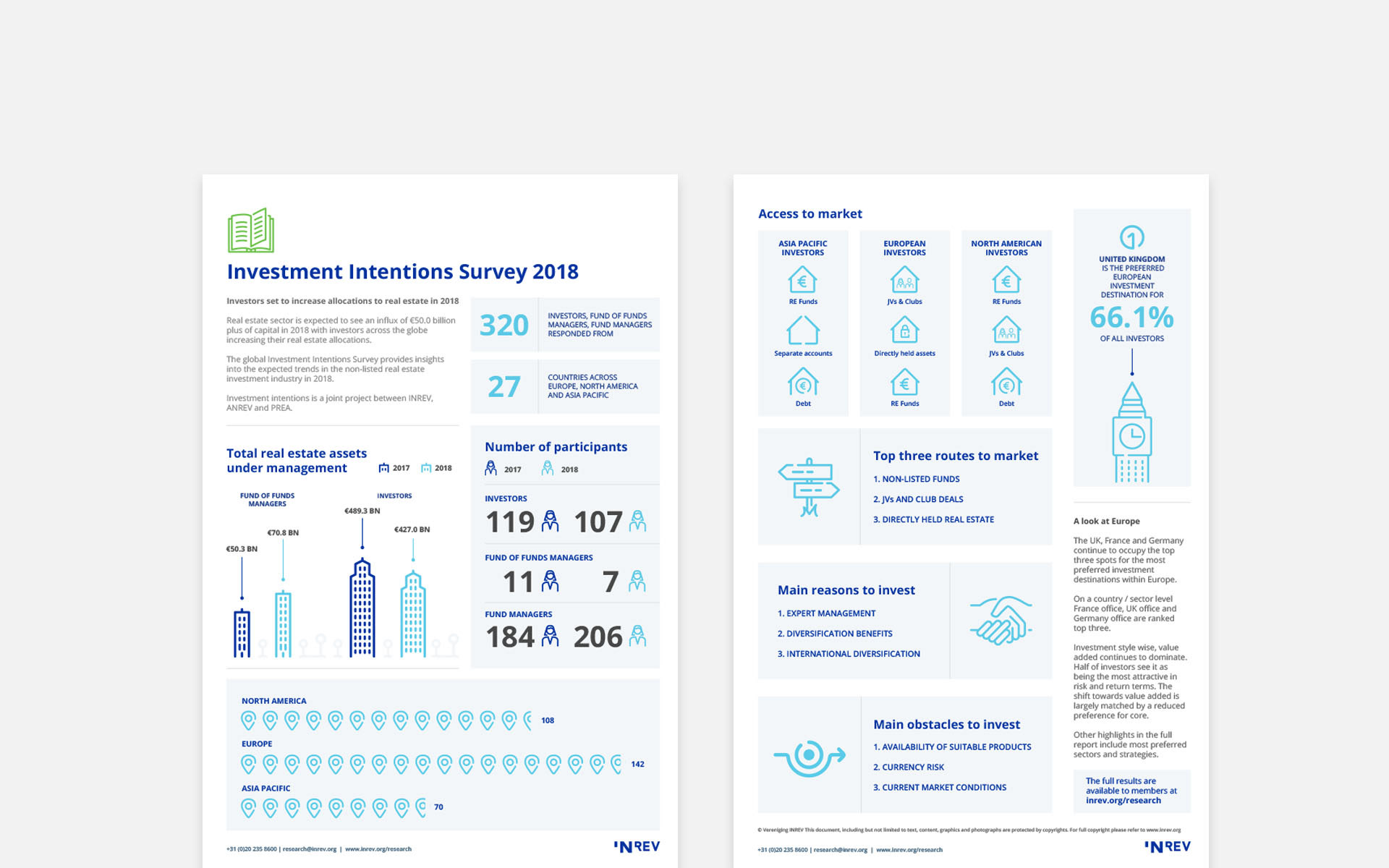
Task: Click research@inrev.org on left page footer
Action: pos(310,849)
